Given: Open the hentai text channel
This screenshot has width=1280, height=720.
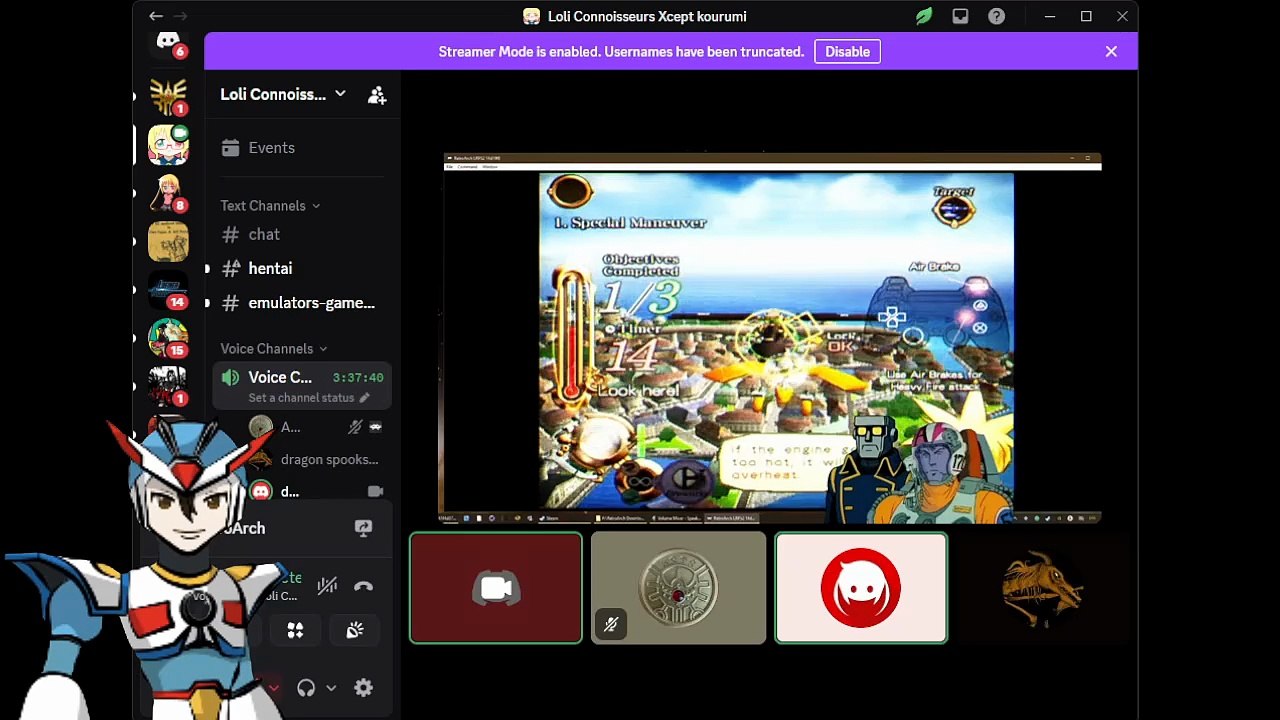Looking at the screenshot, I should (301, 268).
